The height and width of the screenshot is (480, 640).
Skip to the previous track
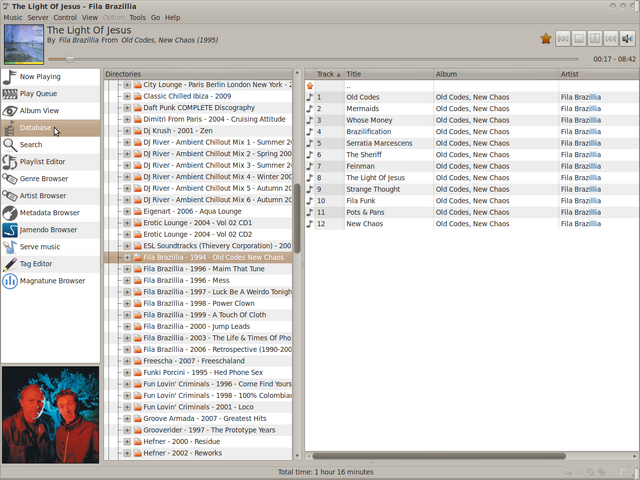tap(562, 39)
